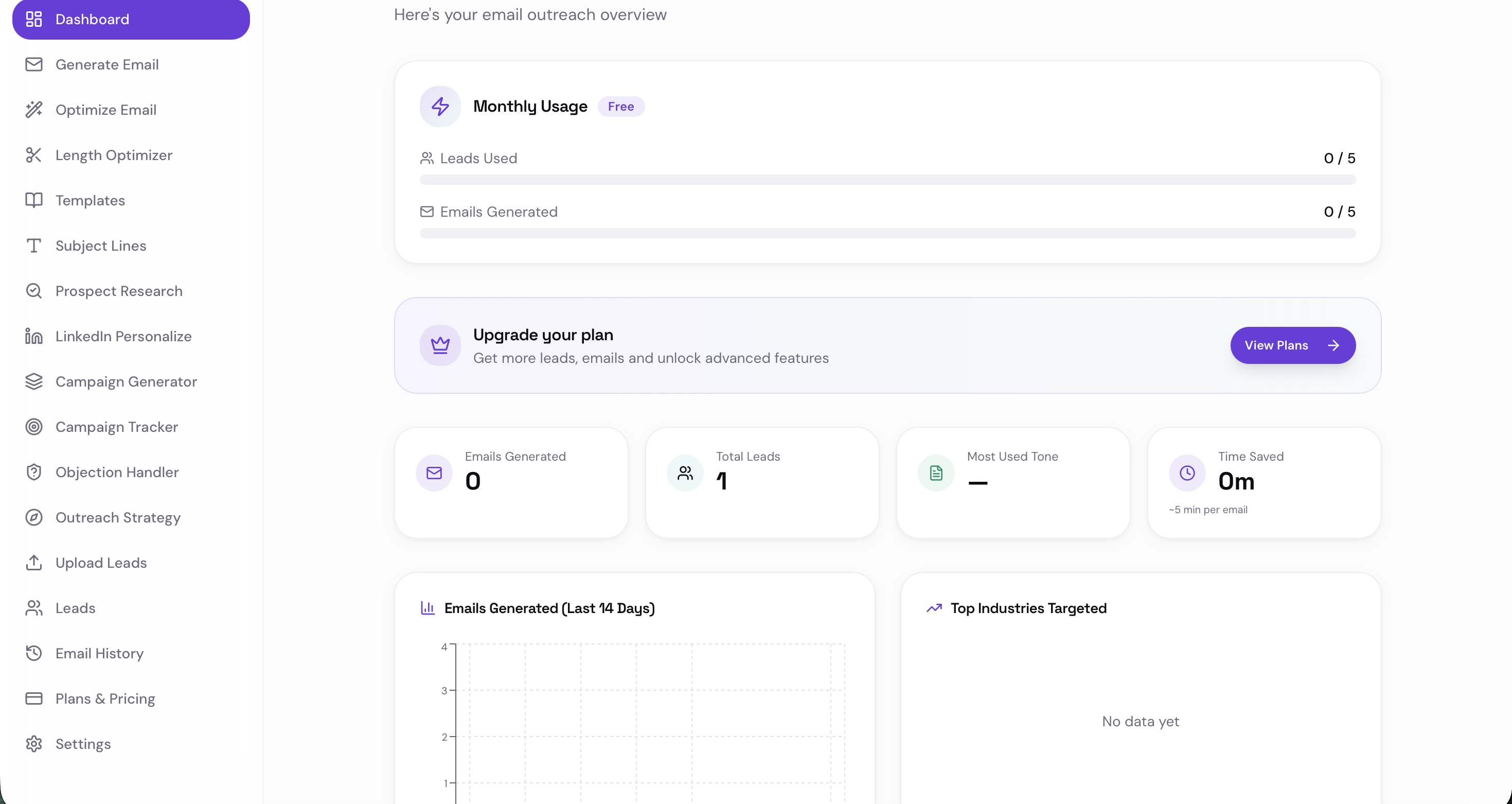Screen dimensions: 1512x804
Task: Go to Subject Lines page
Action: coord(100,246)
